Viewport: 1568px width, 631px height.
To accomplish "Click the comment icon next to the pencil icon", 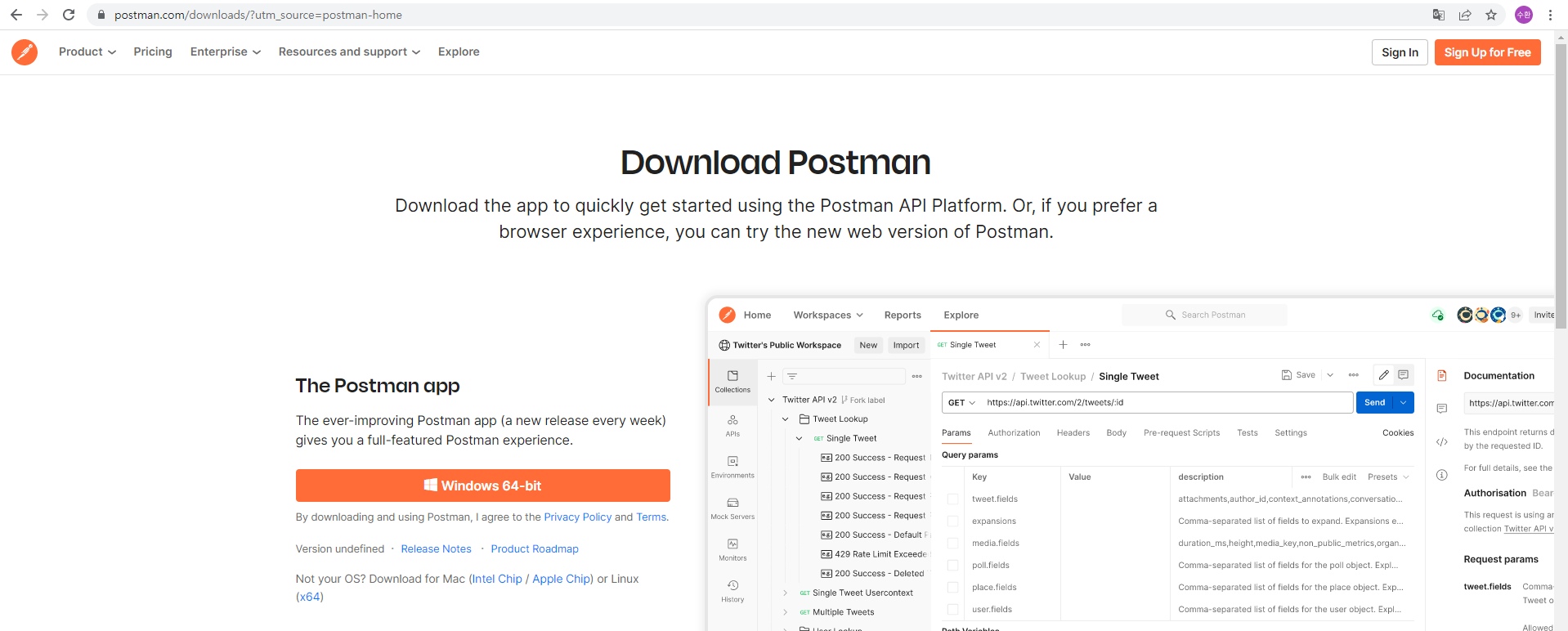I will coord(1403,375).
